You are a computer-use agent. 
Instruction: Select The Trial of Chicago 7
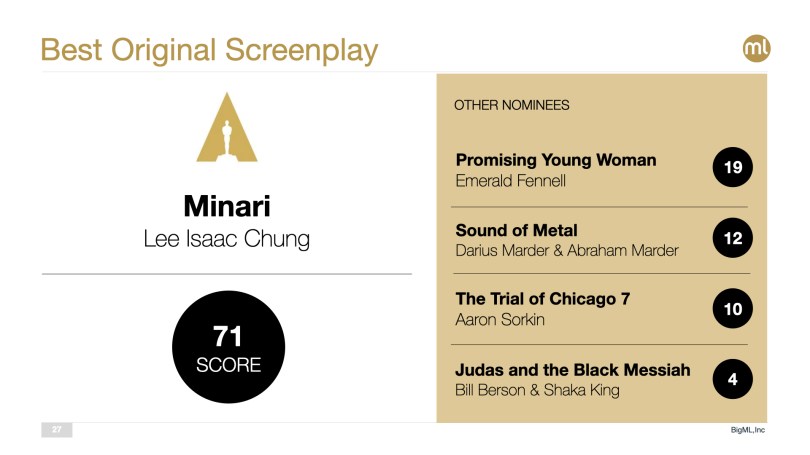[x=542, y=299]
